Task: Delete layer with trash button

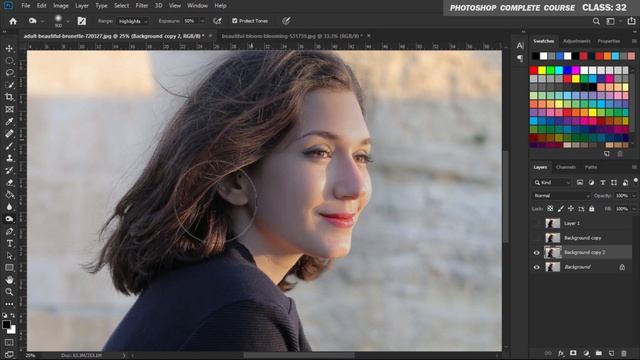Action: point(624,353)
